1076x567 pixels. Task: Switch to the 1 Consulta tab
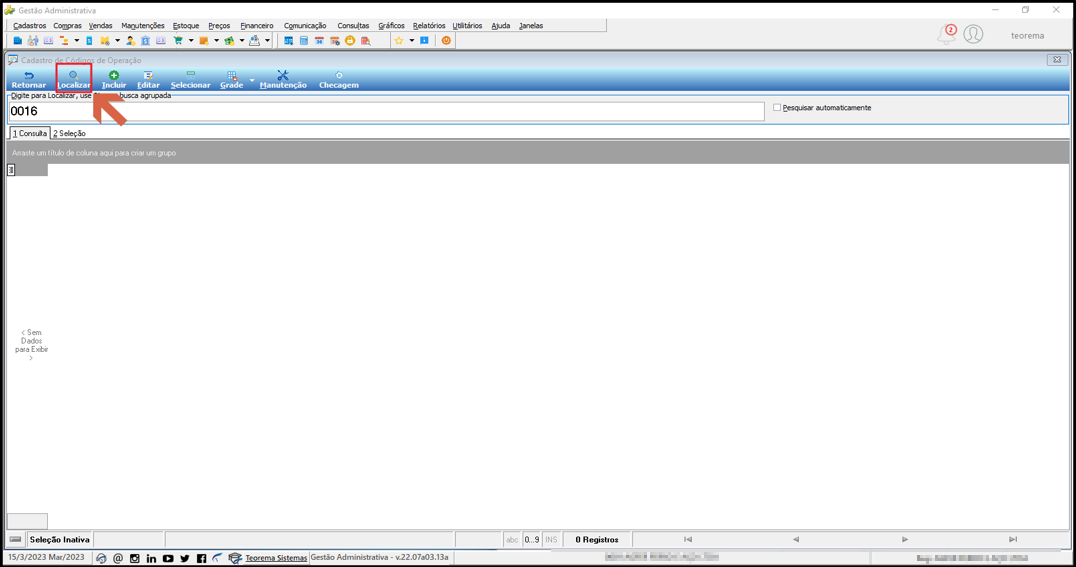pos(30,133)
